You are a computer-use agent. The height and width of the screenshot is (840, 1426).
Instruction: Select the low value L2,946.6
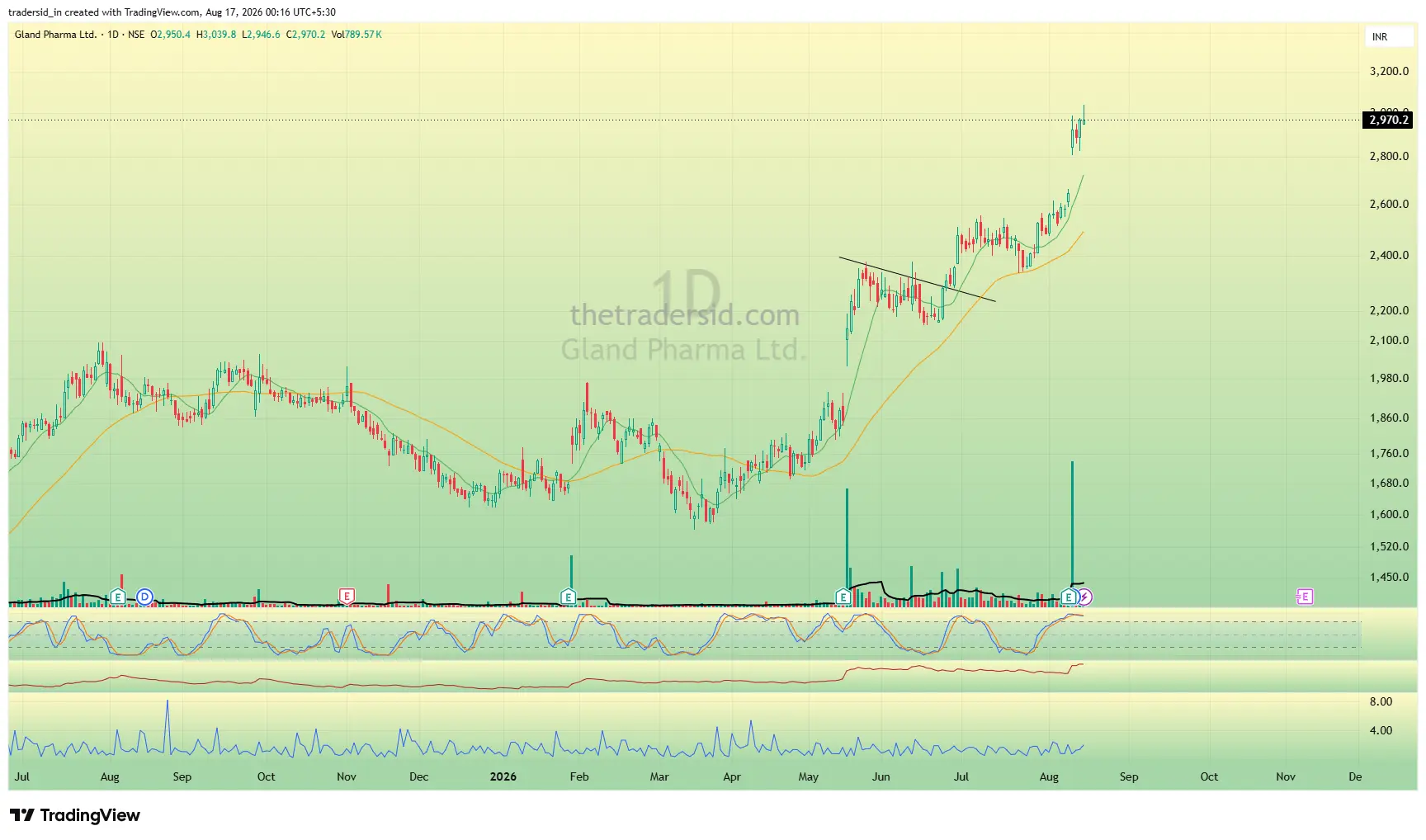tap(261, 35)
